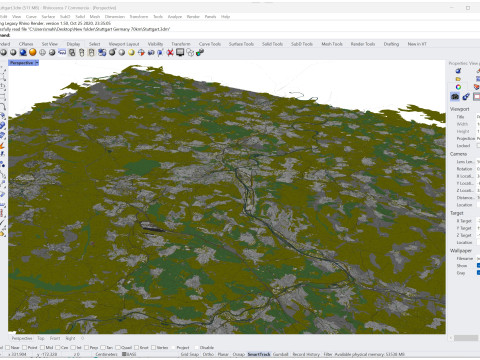Toggle Ortho mode in status bar
Image resolution: width=480 pixels, height=360 pixels.
tap(208, 354)
